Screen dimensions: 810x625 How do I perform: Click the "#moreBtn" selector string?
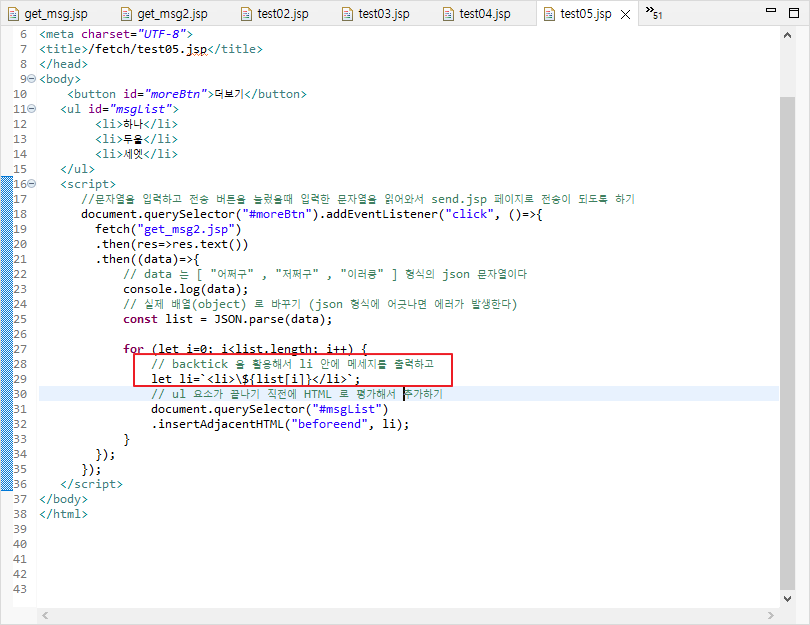[277, 214]
